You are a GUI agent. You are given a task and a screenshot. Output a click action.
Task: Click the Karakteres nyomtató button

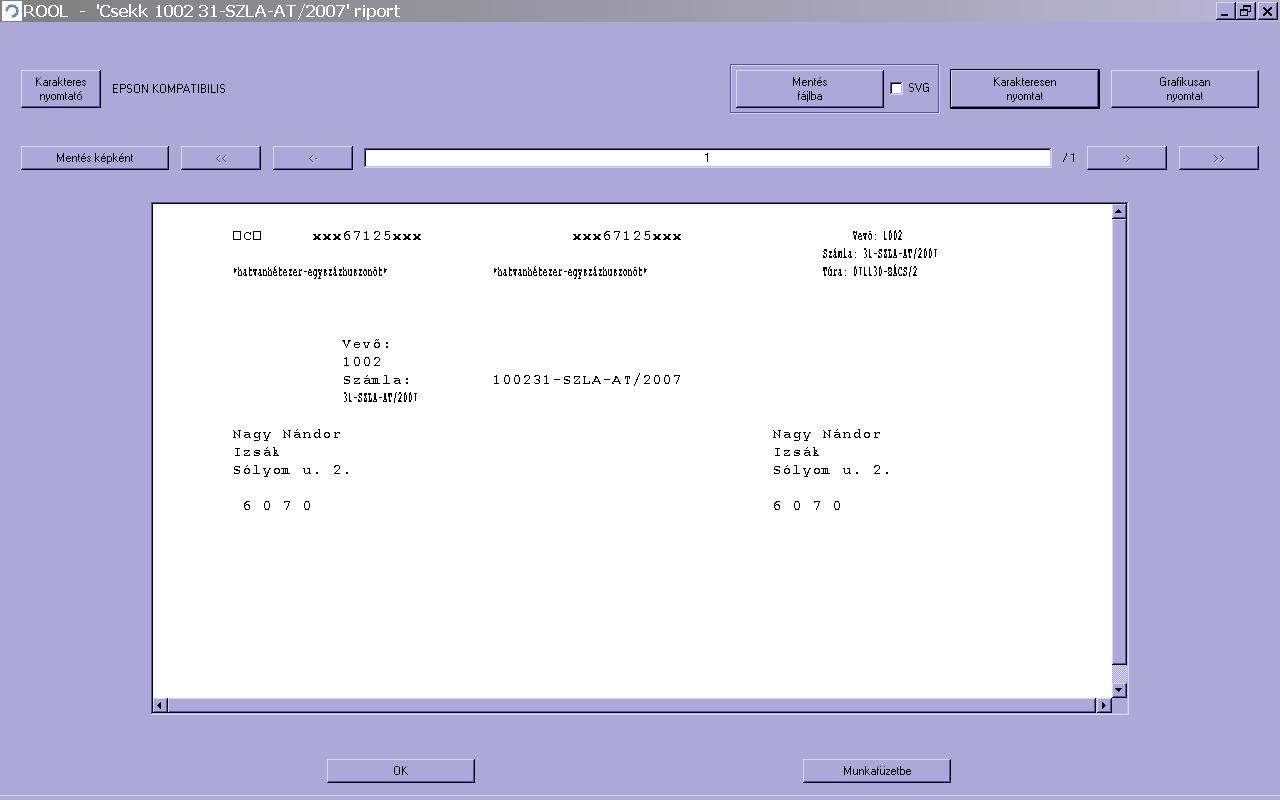(x=61, y=89)
